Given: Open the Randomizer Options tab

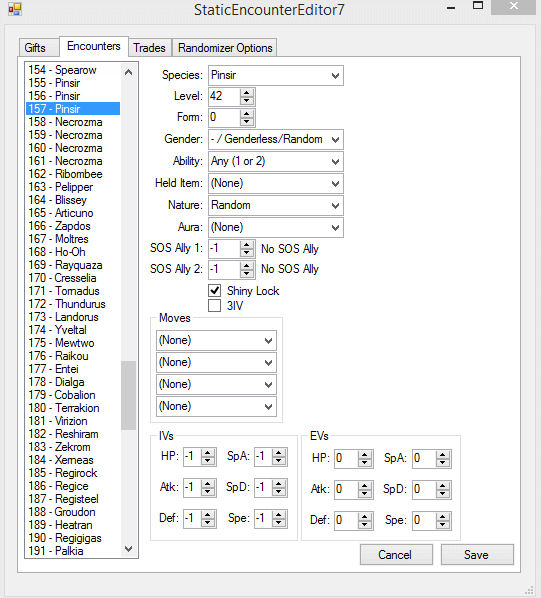Looking at the screenshot, I should tap(225, 48).
